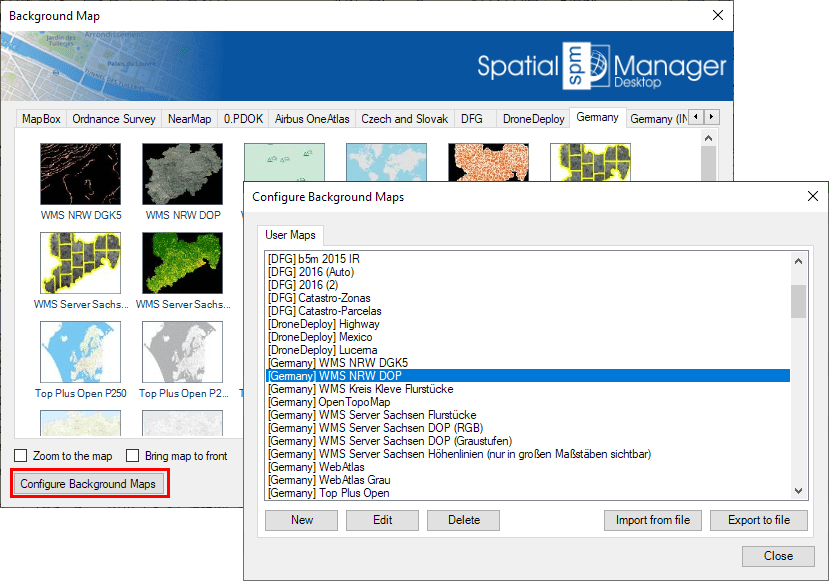Delete the highlighted WMS NRW DOP entry

coord(463,520)
